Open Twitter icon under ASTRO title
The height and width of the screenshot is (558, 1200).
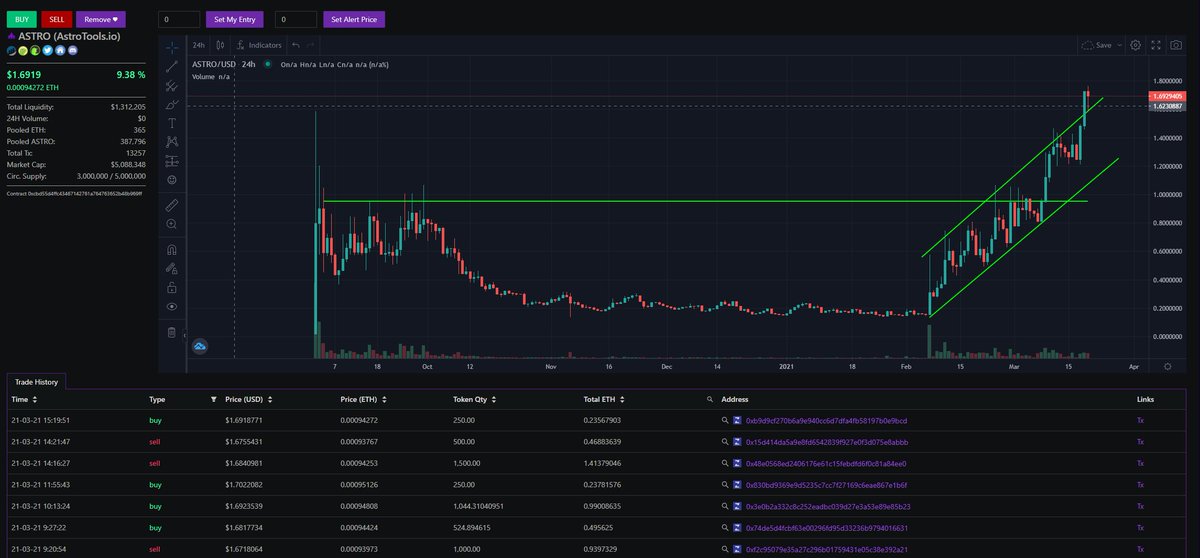tap(47, 49)
